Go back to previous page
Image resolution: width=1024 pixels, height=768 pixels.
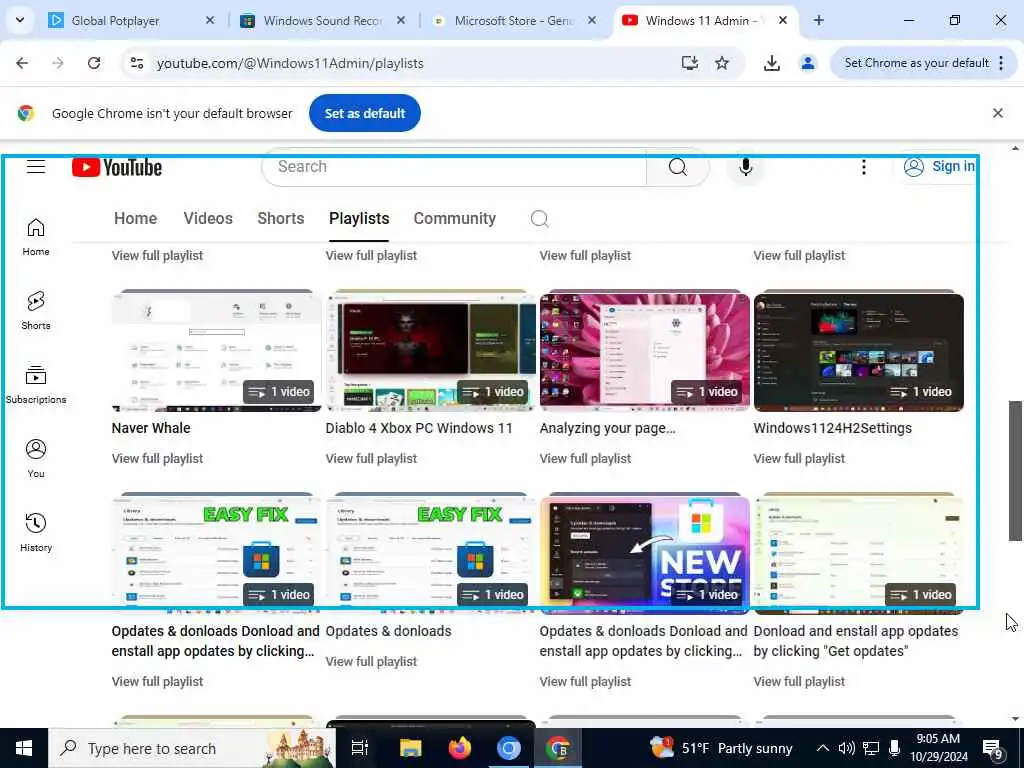click(x=22, y=63)
